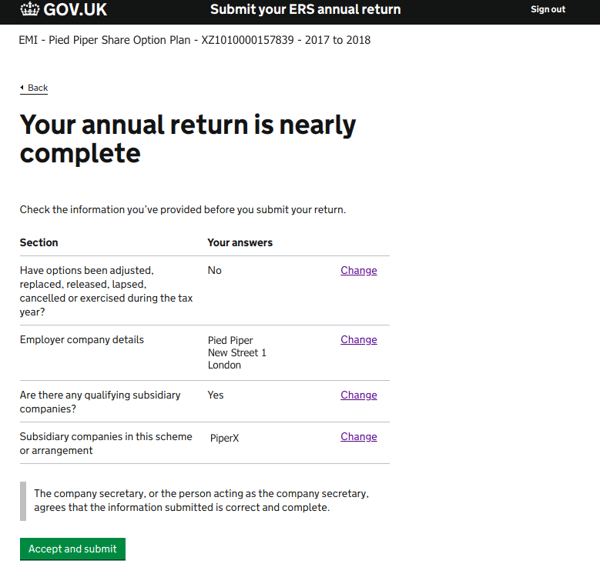600x574 pixels.
Task: Click the Section column header
Action: (39, 243)
